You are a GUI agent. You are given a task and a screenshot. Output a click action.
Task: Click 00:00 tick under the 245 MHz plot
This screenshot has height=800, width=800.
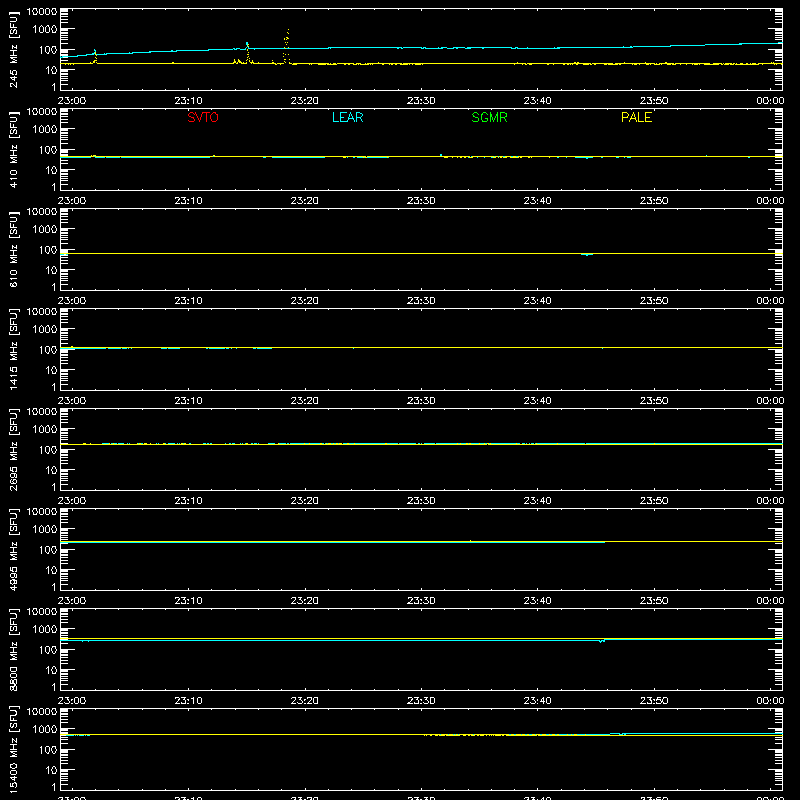[770, 101]
